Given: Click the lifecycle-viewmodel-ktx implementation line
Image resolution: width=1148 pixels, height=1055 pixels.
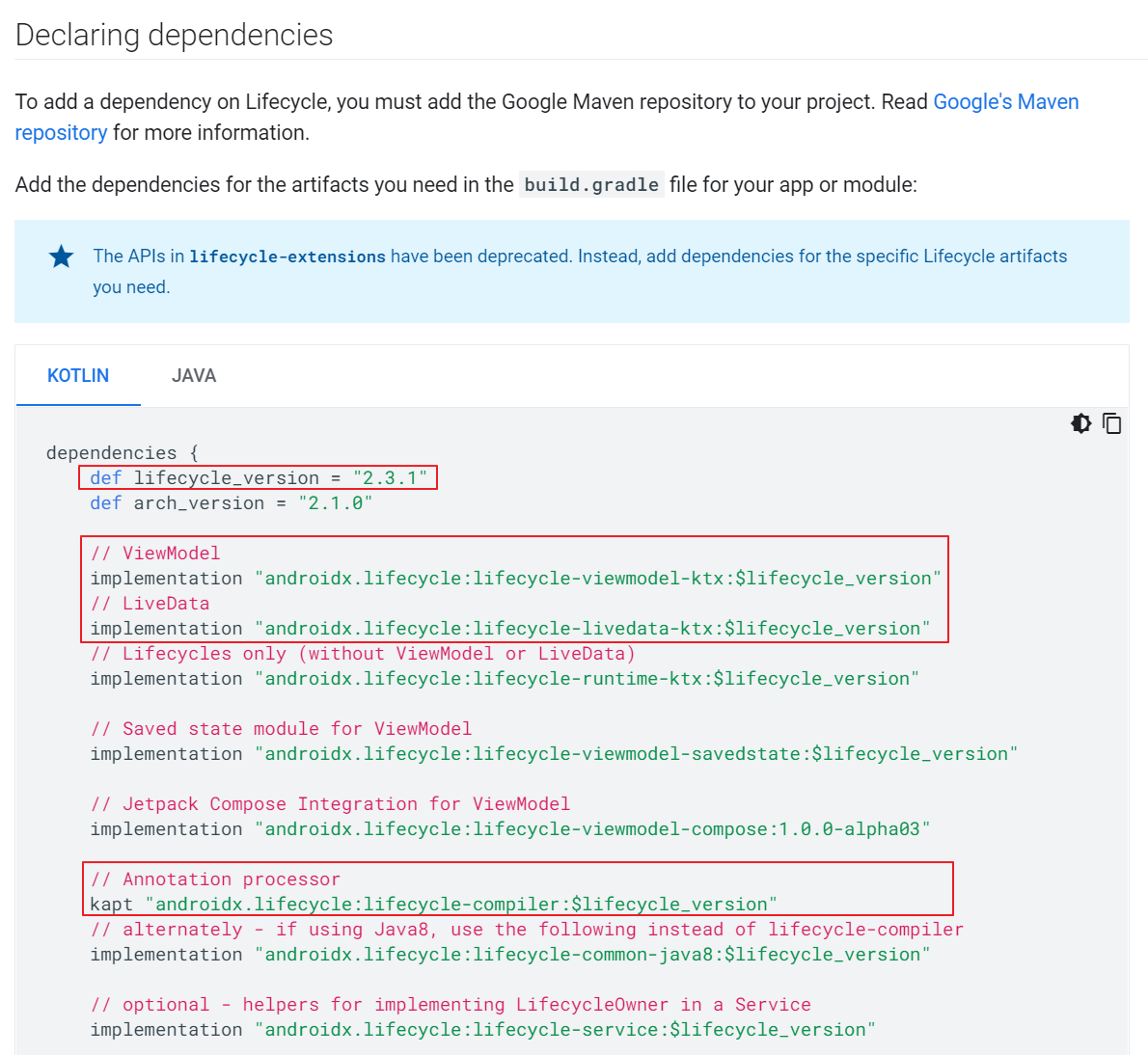Looking at the screenshot, I should pyautogui.click(x=515, y=579).
